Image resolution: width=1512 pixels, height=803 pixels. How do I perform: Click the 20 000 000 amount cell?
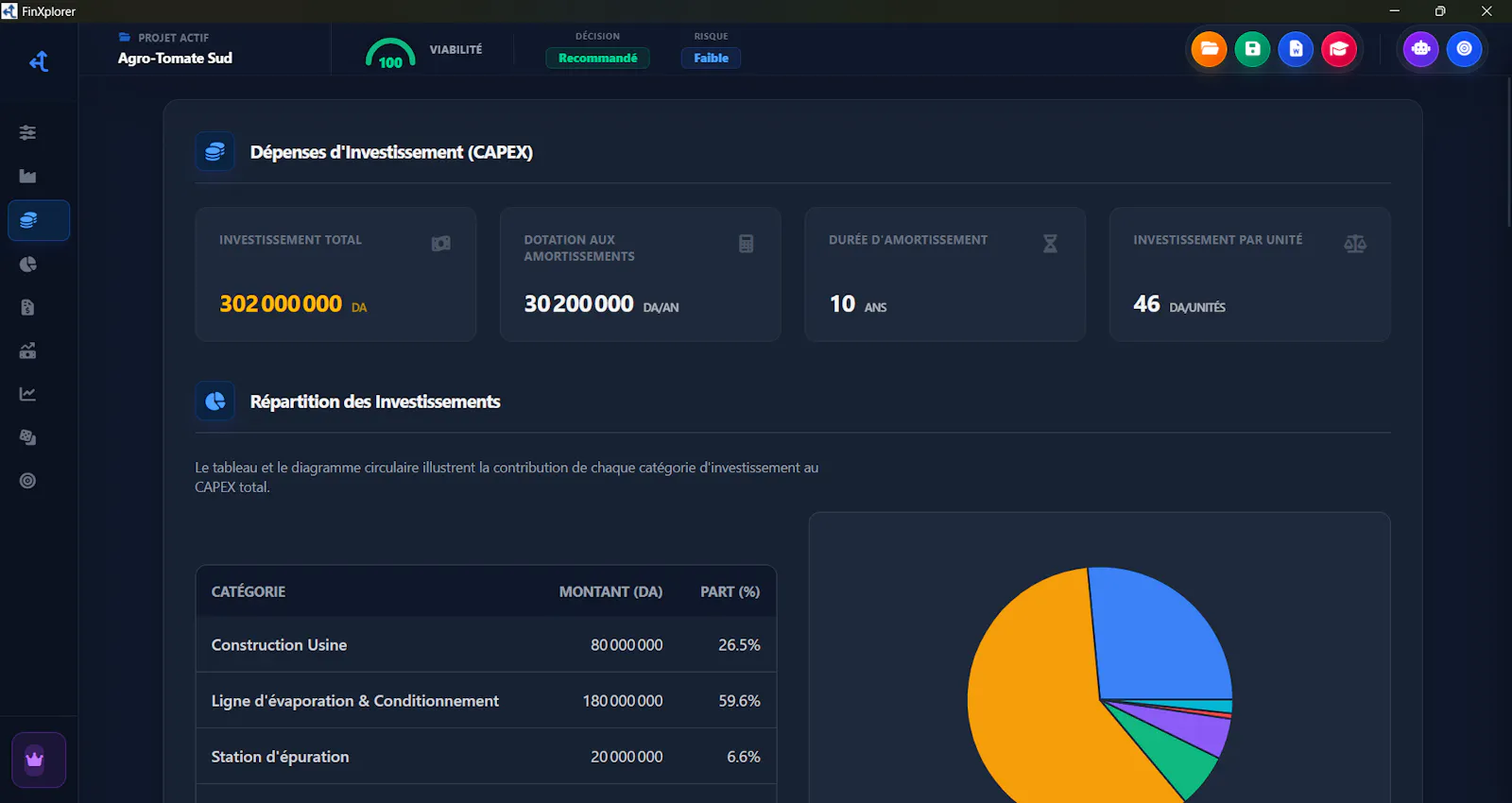[x=627, y=757]
